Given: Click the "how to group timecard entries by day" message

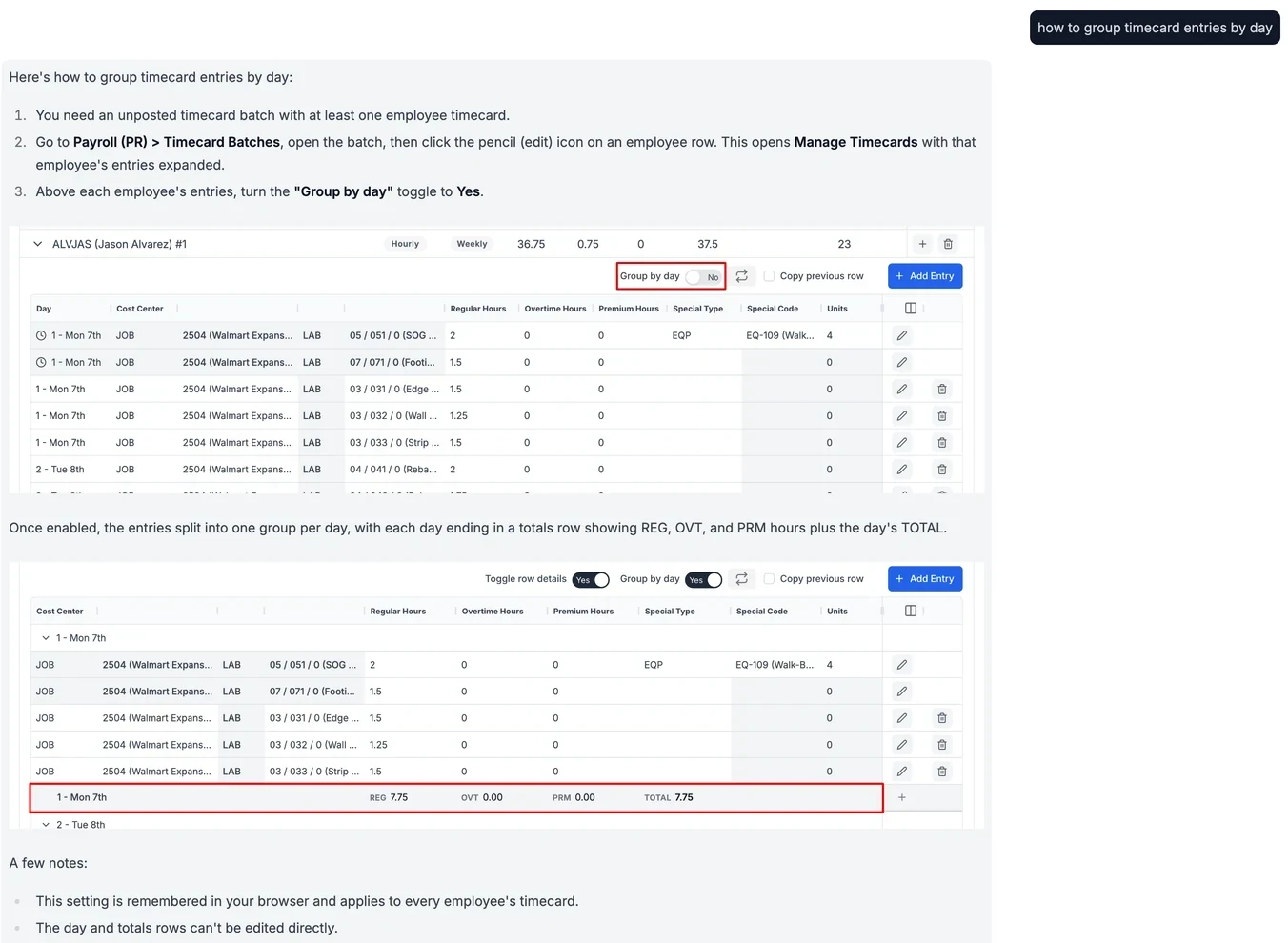Looking at the screenshot, I should click(x=1155, y=28).
